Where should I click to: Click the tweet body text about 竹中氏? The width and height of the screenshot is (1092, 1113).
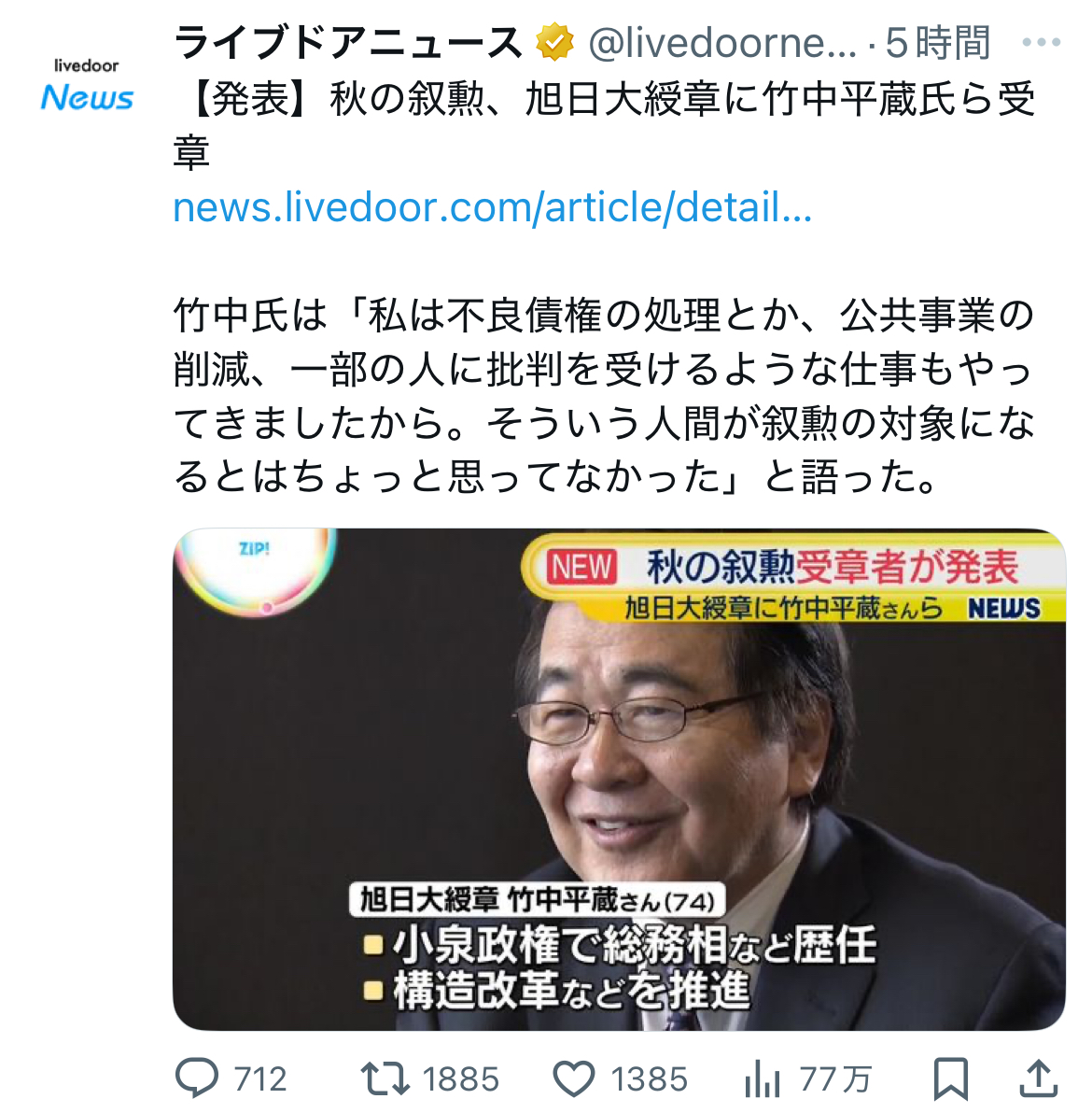603,395
